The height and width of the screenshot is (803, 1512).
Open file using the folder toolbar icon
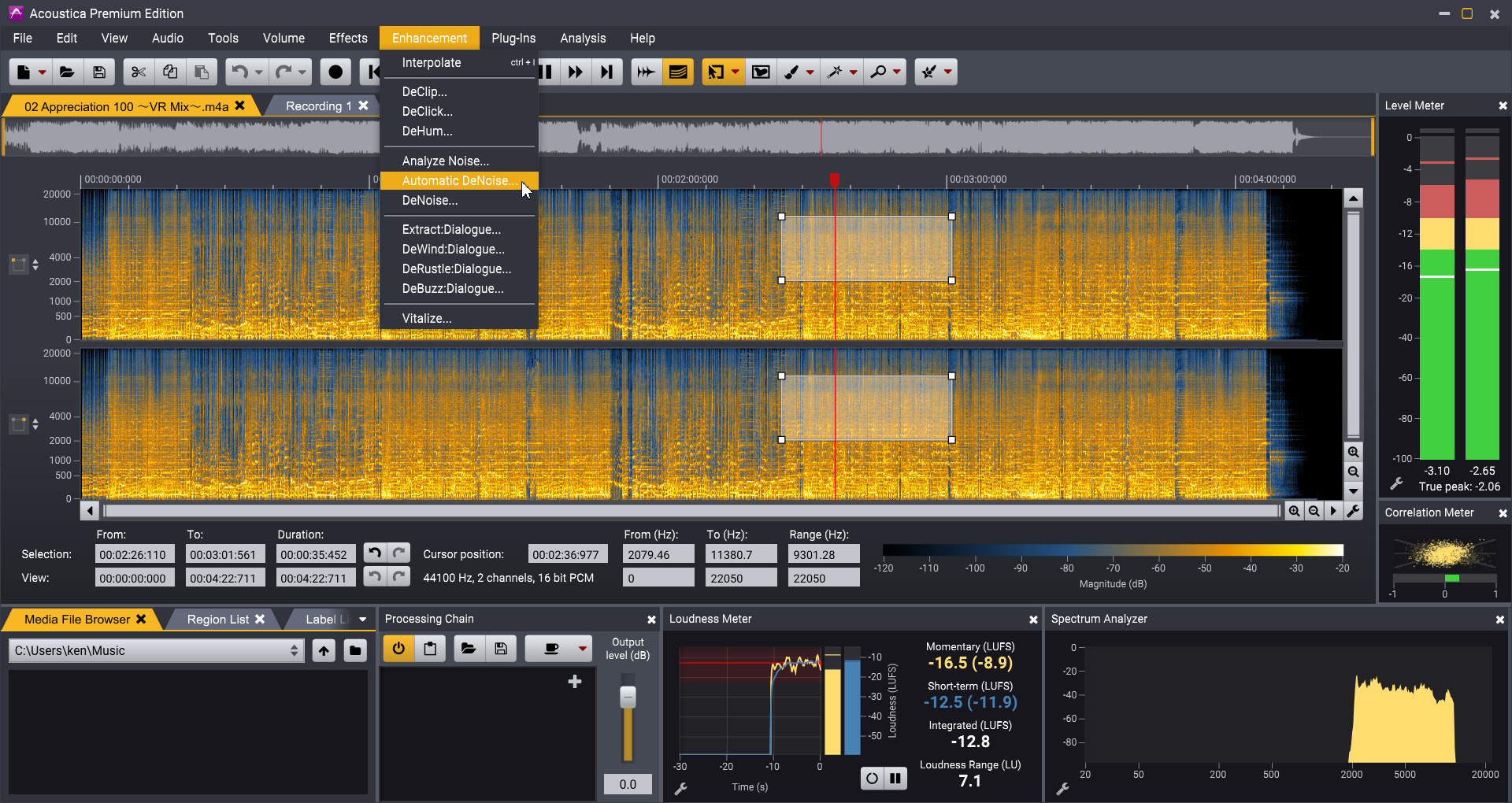(x=67, y=72)
